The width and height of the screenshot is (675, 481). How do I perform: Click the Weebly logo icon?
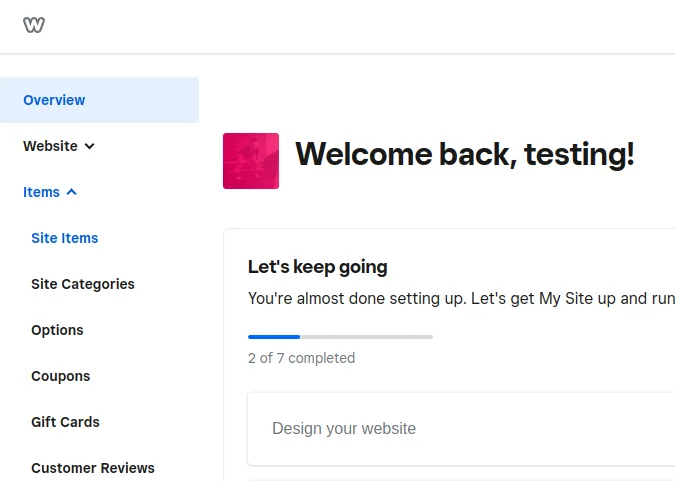(34, 25)
